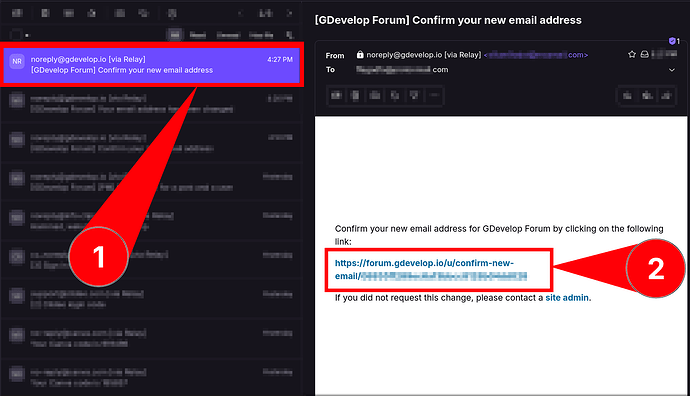The height and width of the screenshot is (396, 690).
Task: Click the Reply icon in message header
Action: tap(628, 95)
